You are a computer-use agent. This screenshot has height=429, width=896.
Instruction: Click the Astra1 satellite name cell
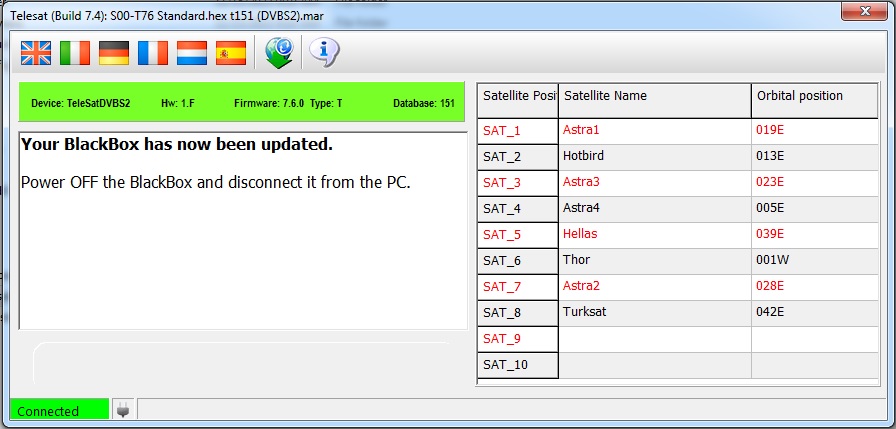(x=655, y=131)
